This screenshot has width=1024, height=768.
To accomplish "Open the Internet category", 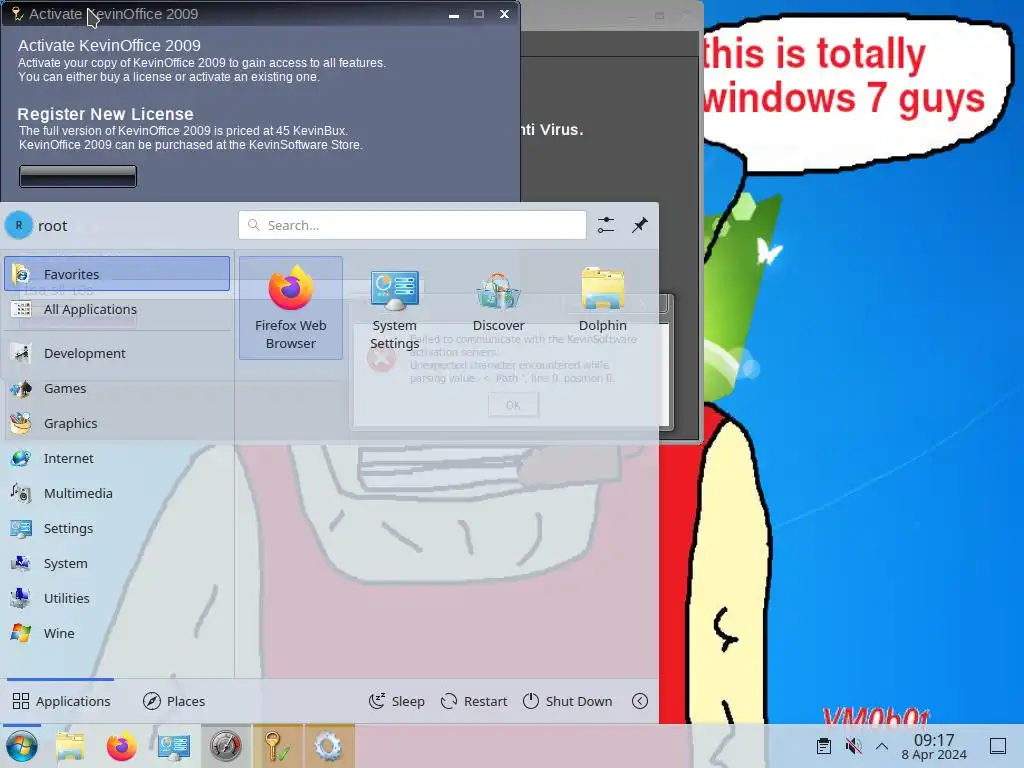I will [x=117, y=458].
